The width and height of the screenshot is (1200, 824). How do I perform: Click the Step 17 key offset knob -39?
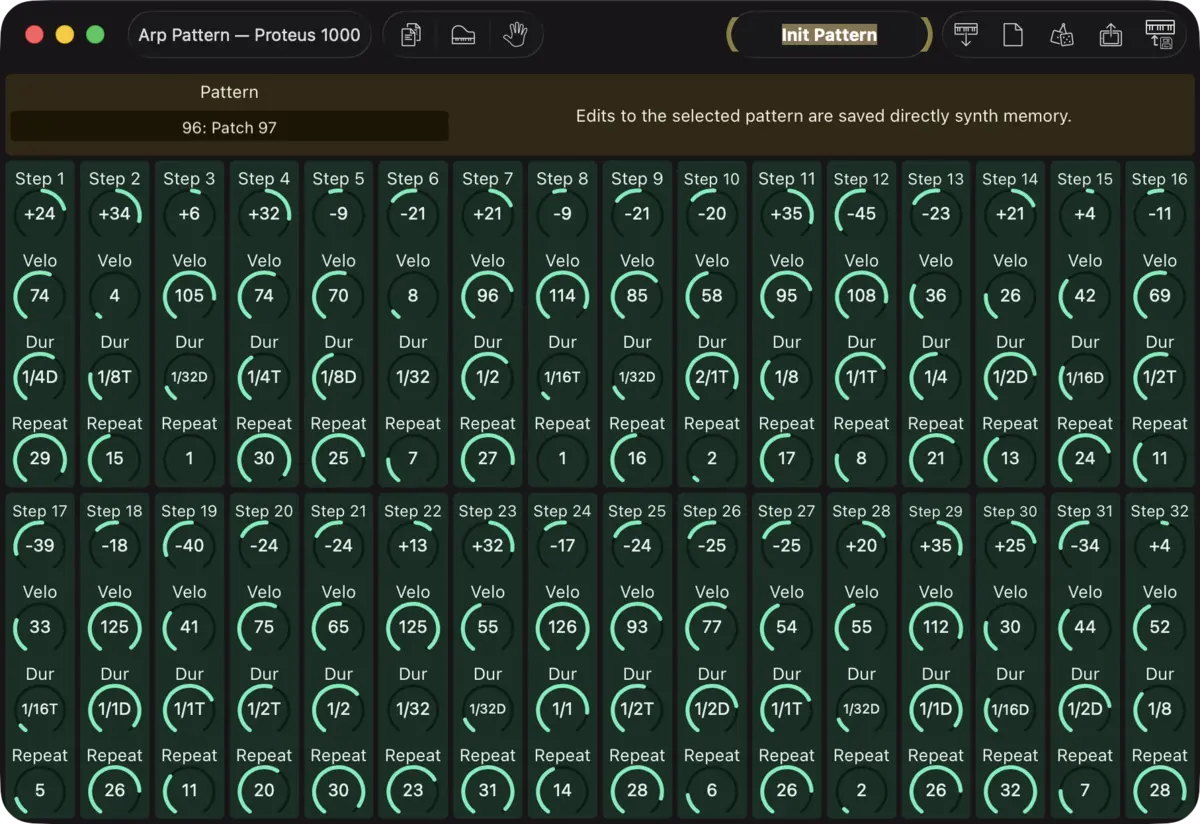pos(40,545)
